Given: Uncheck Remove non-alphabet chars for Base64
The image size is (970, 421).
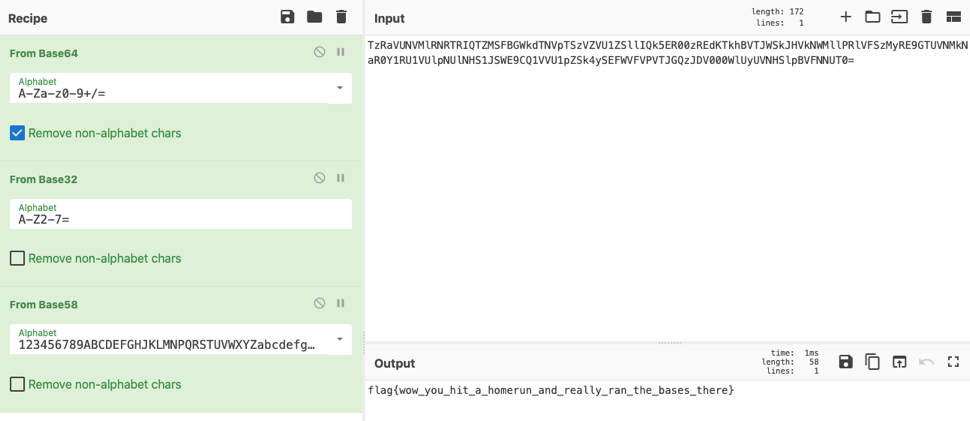Looking at the screenshot, I should click(17, 133).
